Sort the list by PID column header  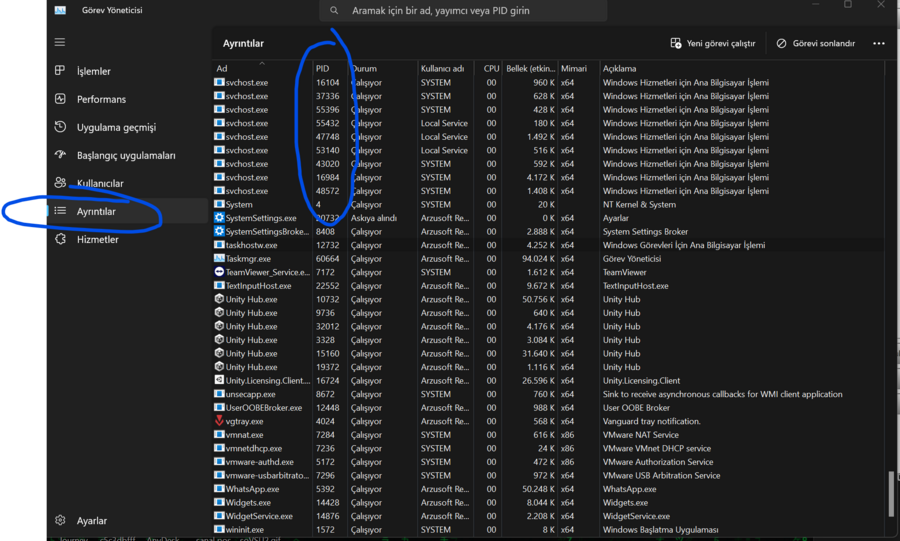click(322, 68)
